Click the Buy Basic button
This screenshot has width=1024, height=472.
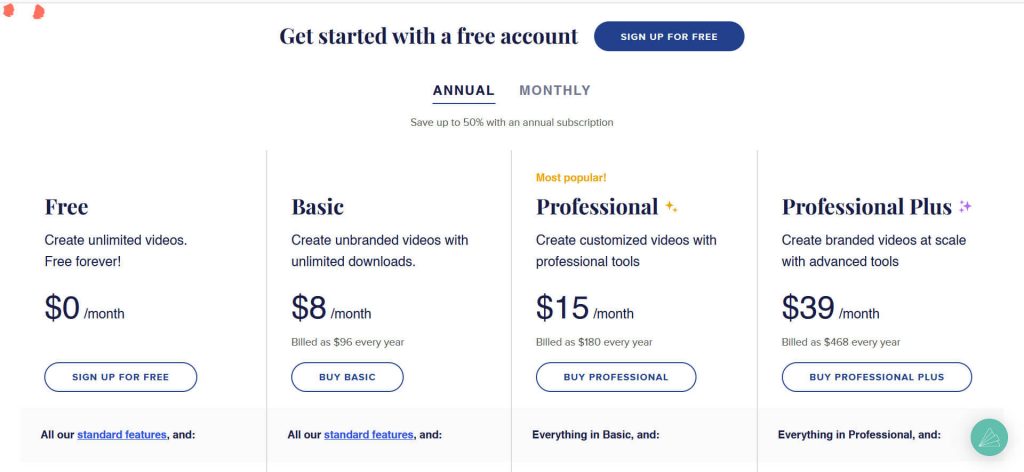click(347, 377)
